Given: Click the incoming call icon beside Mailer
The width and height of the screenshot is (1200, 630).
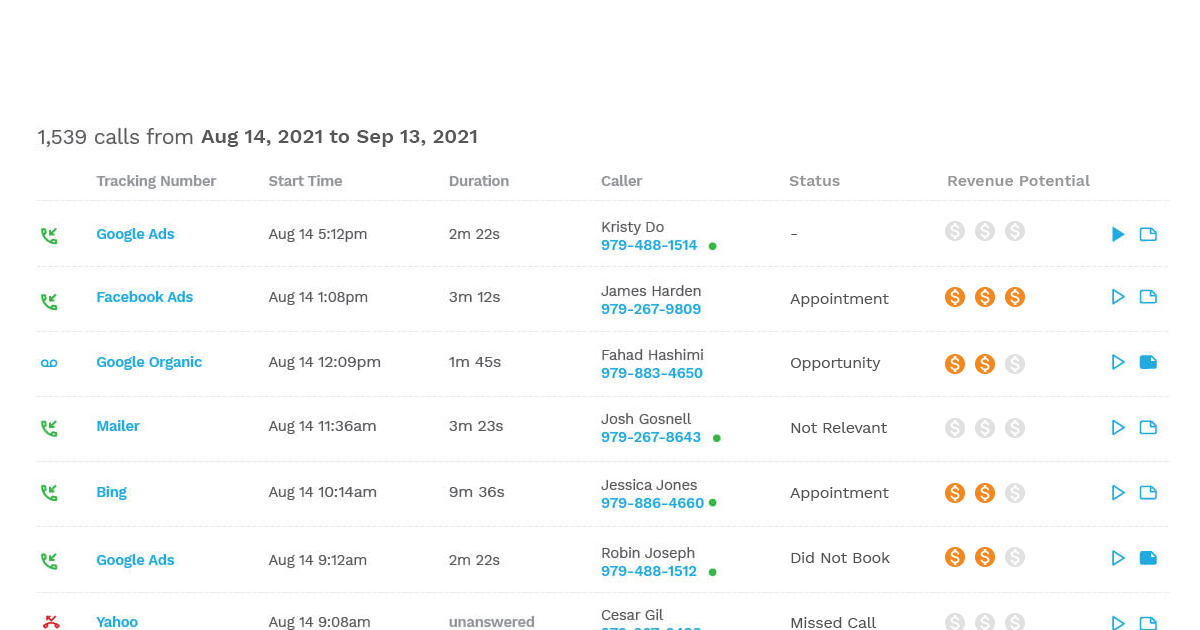Looking at the screenshot, I should 49,427.
